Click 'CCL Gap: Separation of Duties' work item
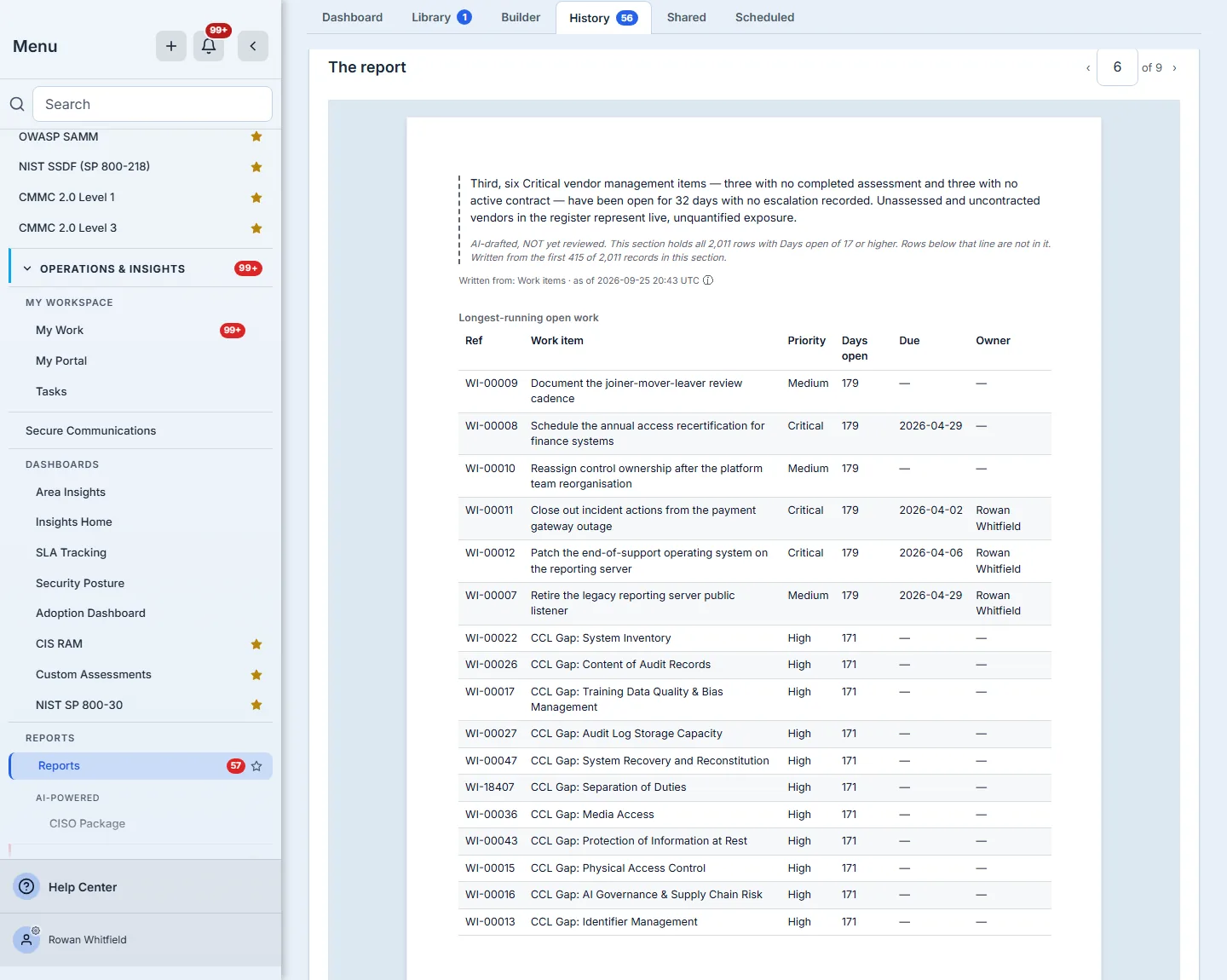This screenshot has width=1227, height=980. tap(608, 787)
